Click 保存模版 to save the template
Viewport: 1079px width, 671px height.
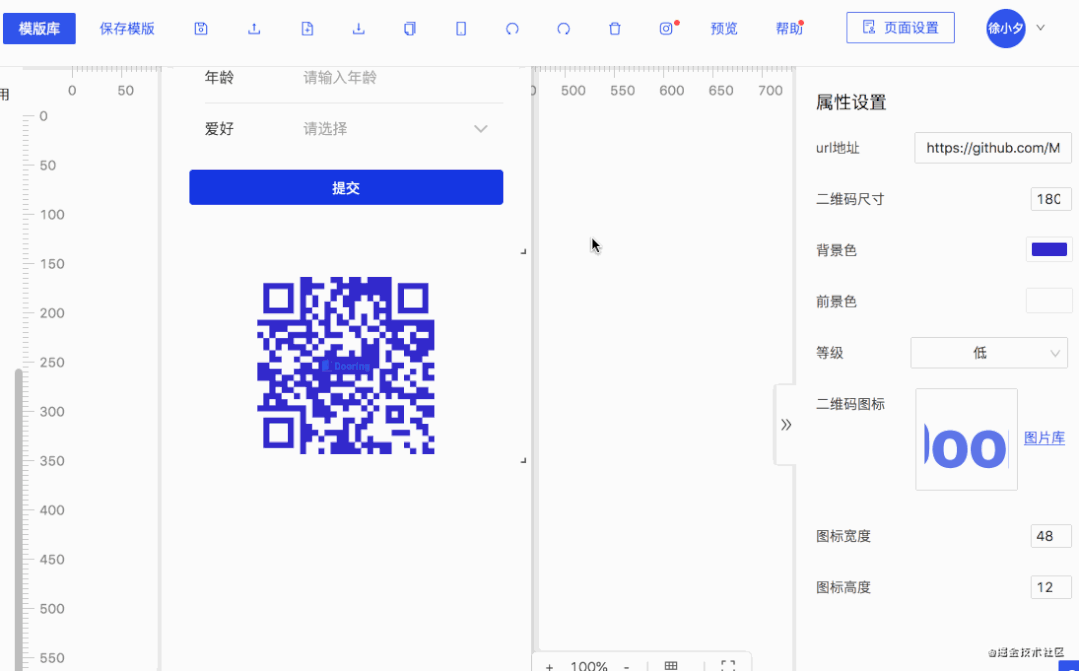coord(127,28)
